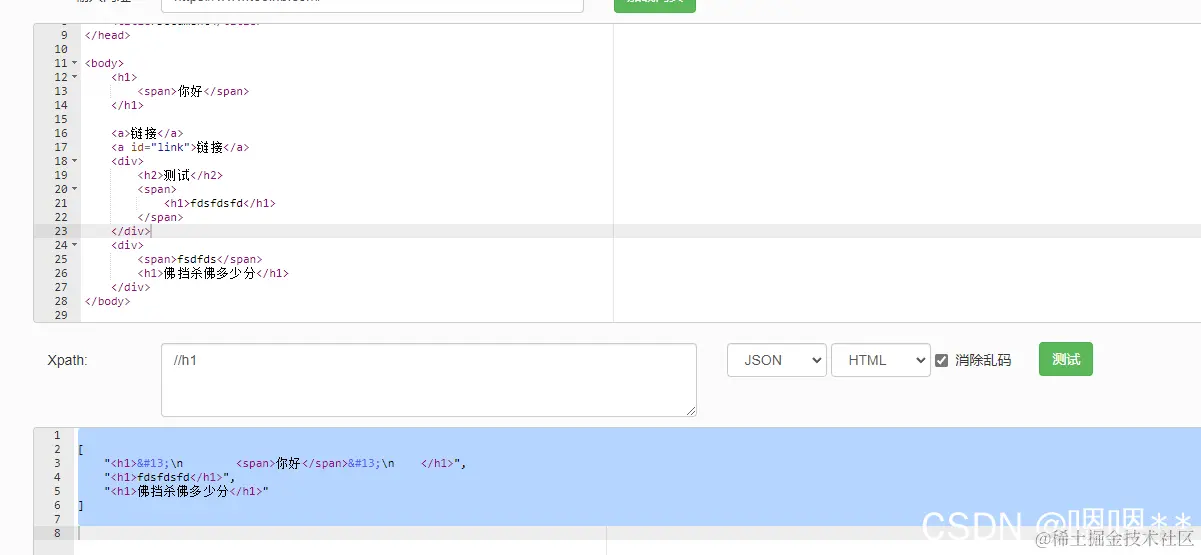Click the </div> closing tag on line 27
This screenshot has width=1201, height=555.
pos(131,287)
